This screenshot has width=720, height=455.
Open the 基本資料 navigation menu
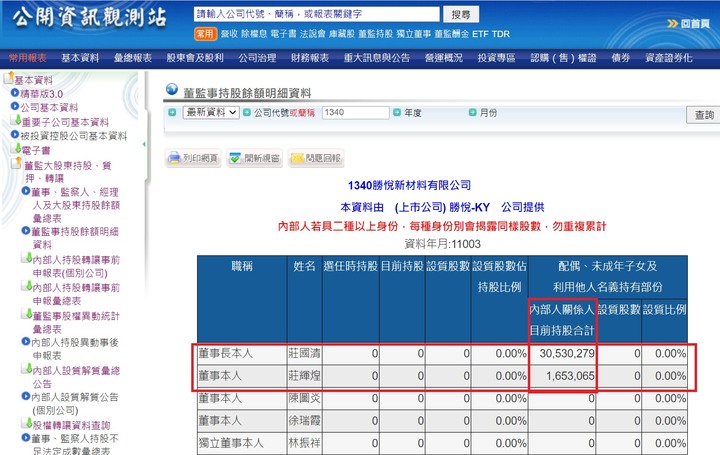80,58
